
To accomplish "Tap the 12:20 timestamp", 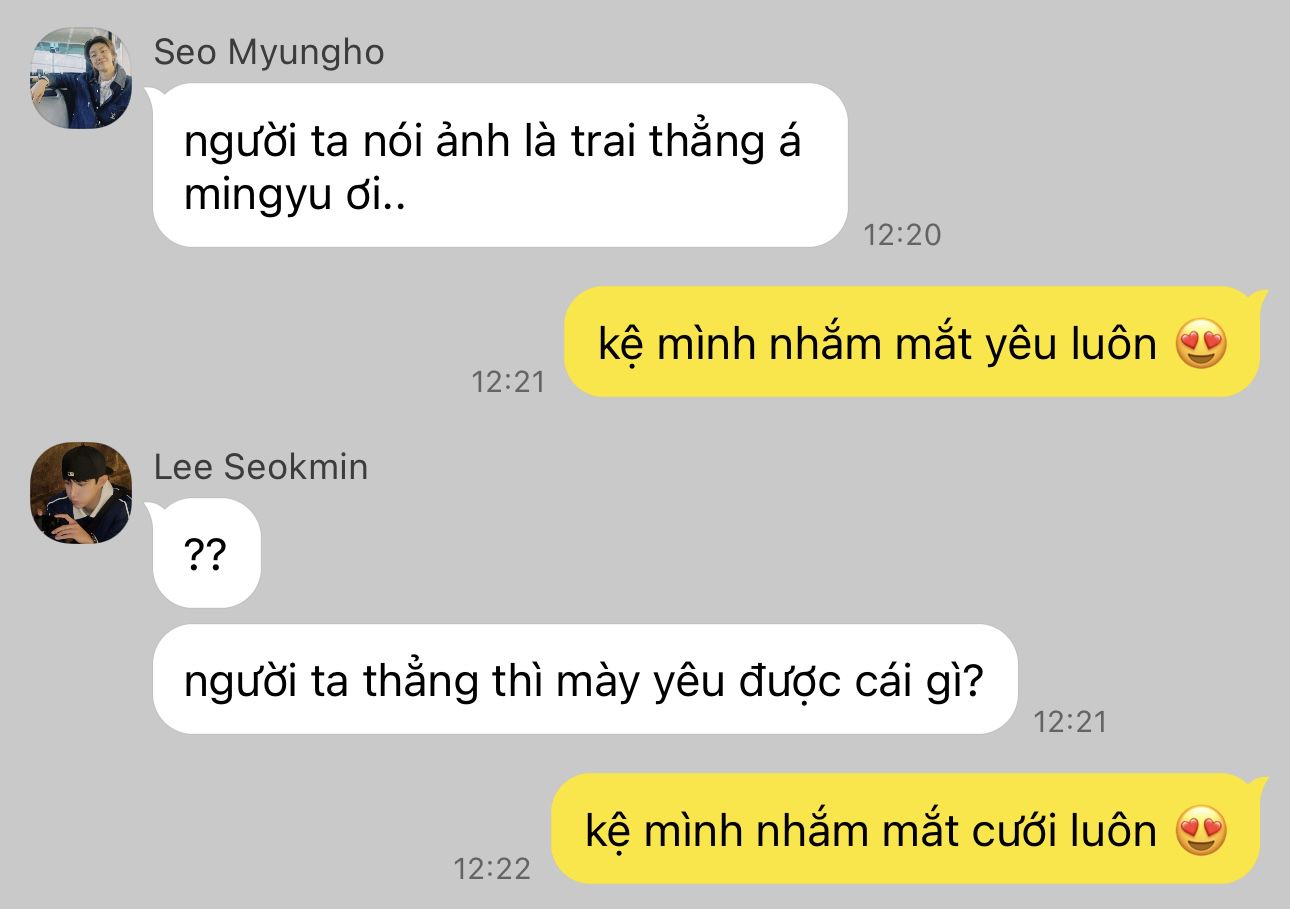I will point(902,235).
